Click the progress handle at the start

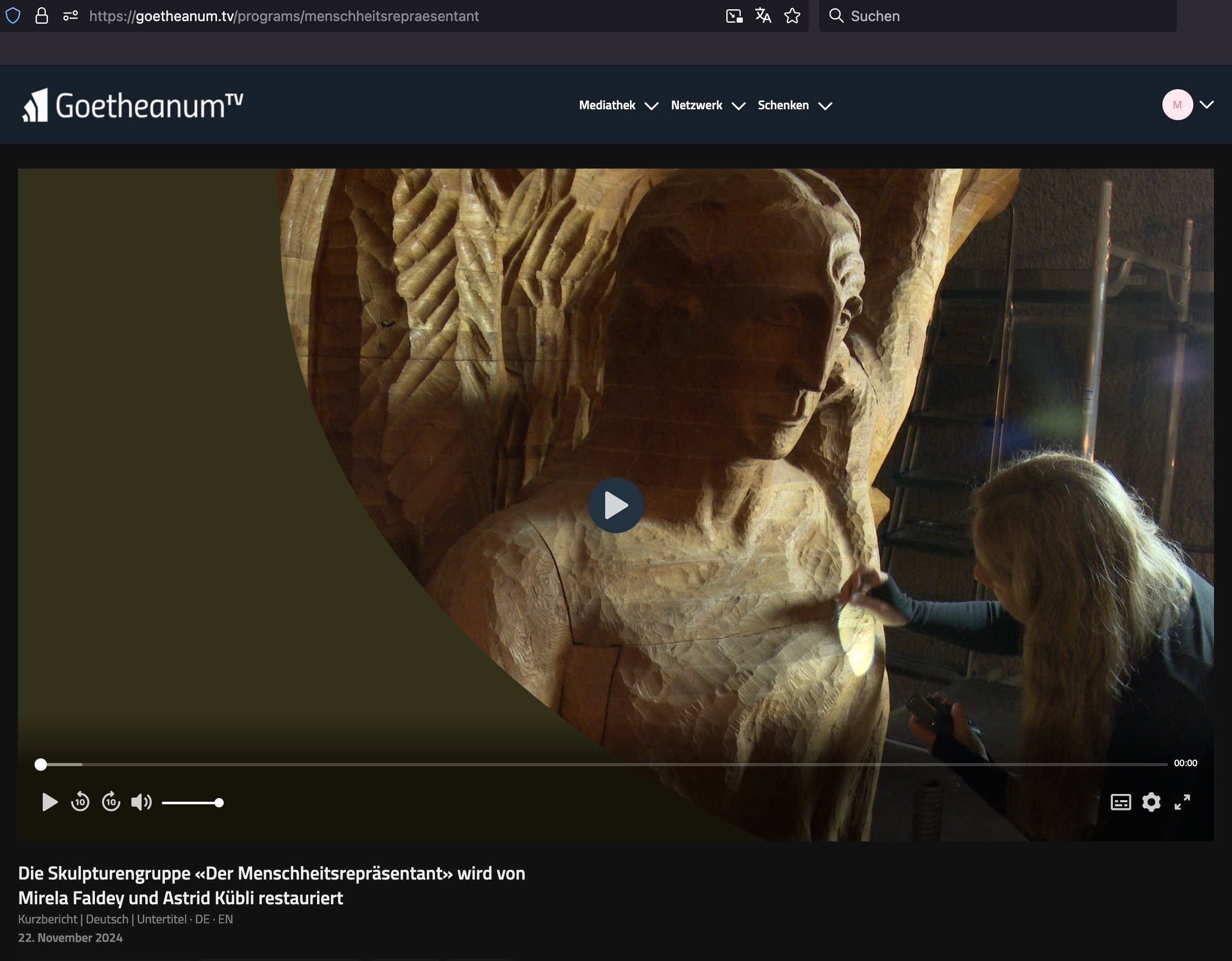[41, 764]
